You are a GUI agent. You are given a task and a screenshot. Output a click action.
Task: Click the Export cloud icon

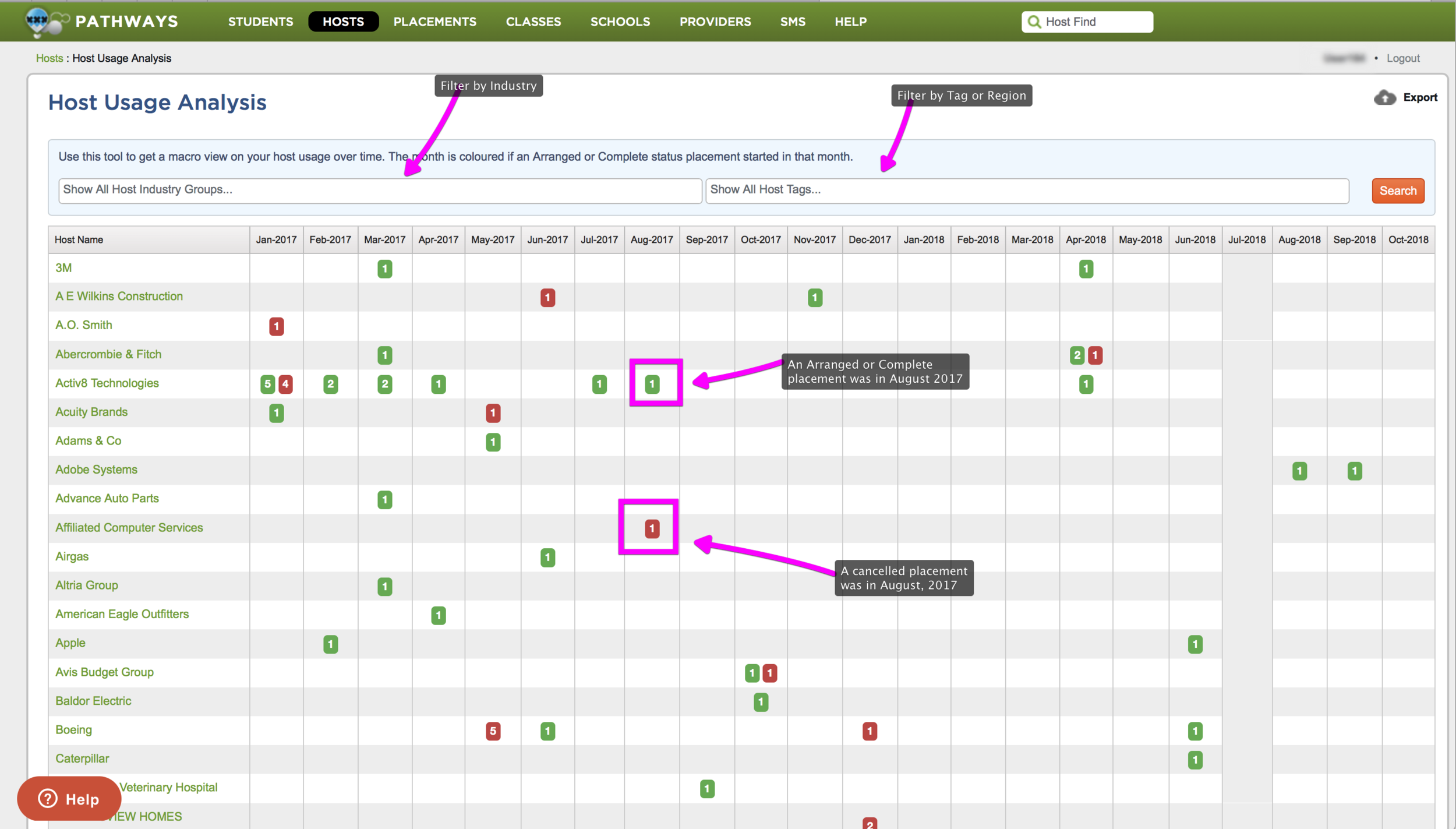pyautogui.click(x=1384, y=98)
